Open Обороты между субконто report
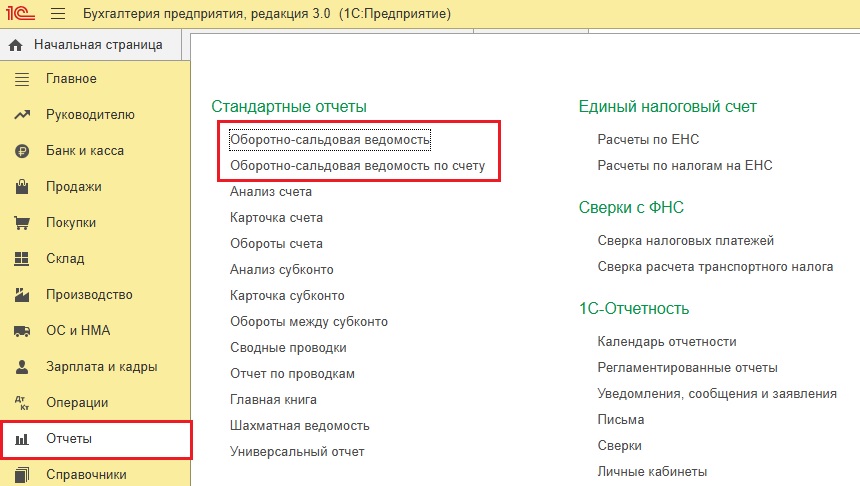Viewport: 860px width, 486px height. 309,321
